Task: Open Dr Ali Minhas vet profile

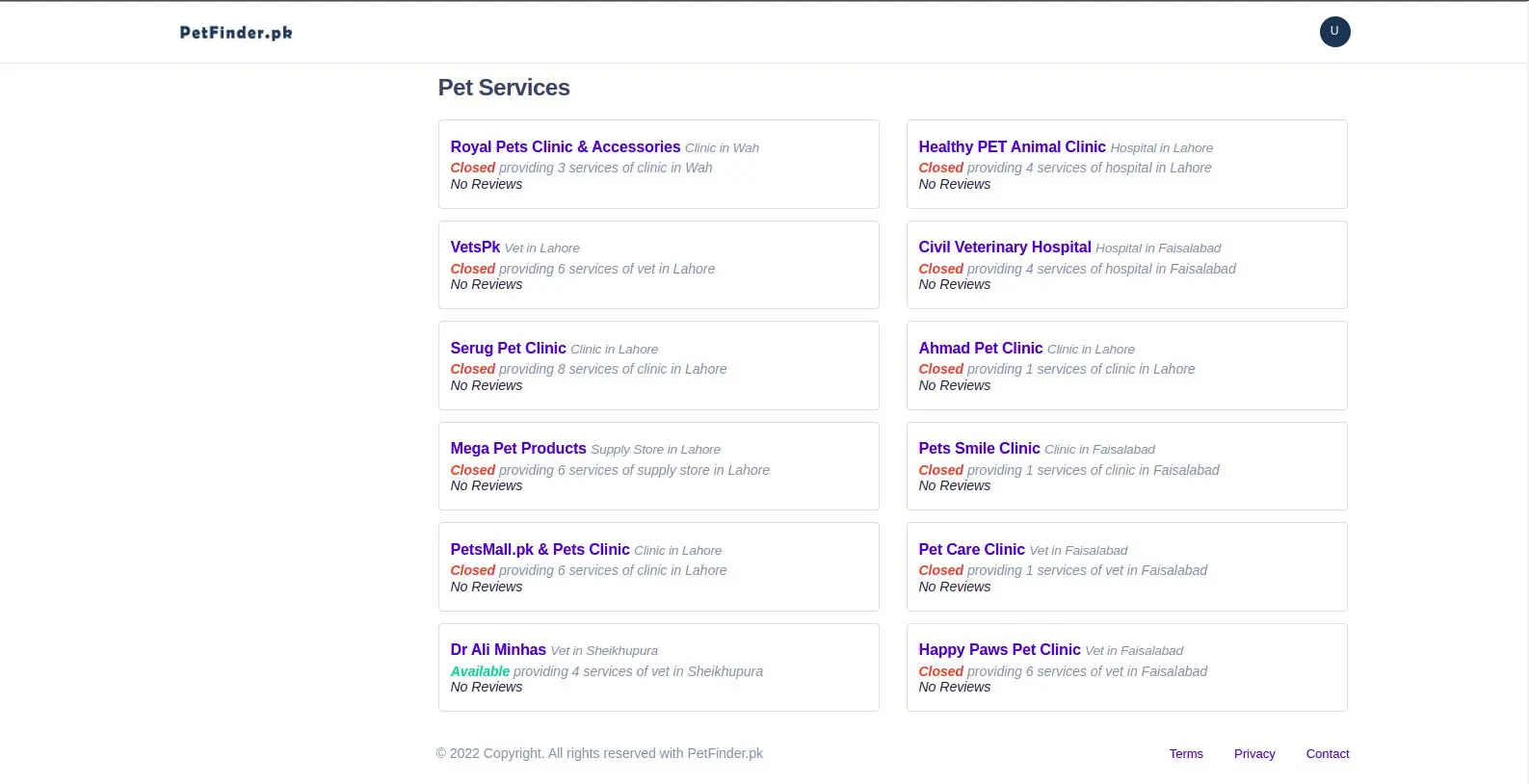Action: coord(498,650)
